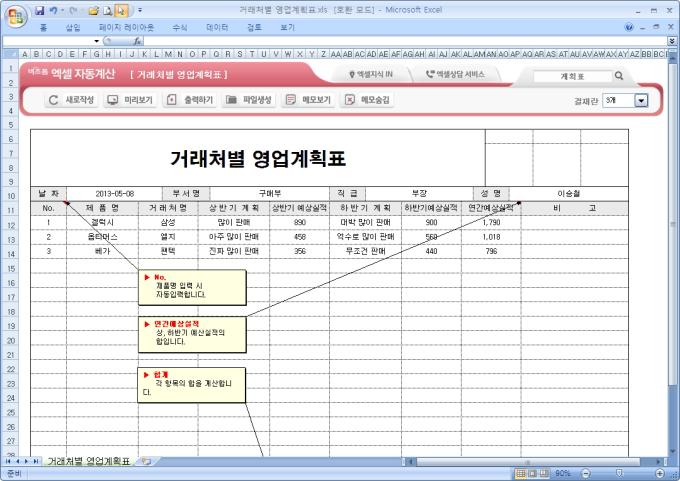The width and height of the screenshot is (680, 481).
Task: Select cell with value 1,790
Action: pos(491,223)
